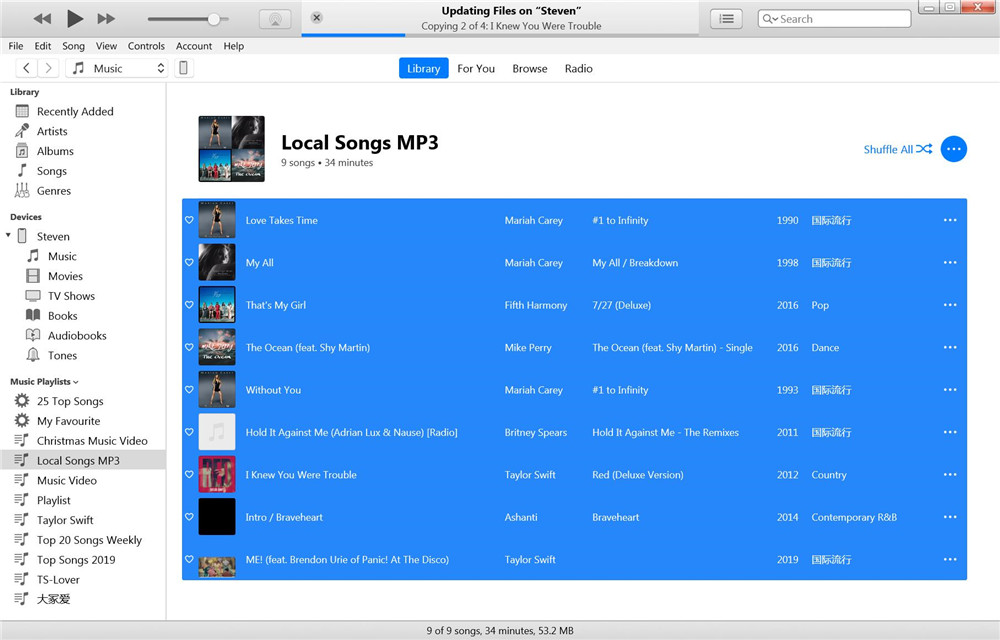Start playback with the Play button
The height and width of the screenshot is (640, 1000).
click(75, 18)
